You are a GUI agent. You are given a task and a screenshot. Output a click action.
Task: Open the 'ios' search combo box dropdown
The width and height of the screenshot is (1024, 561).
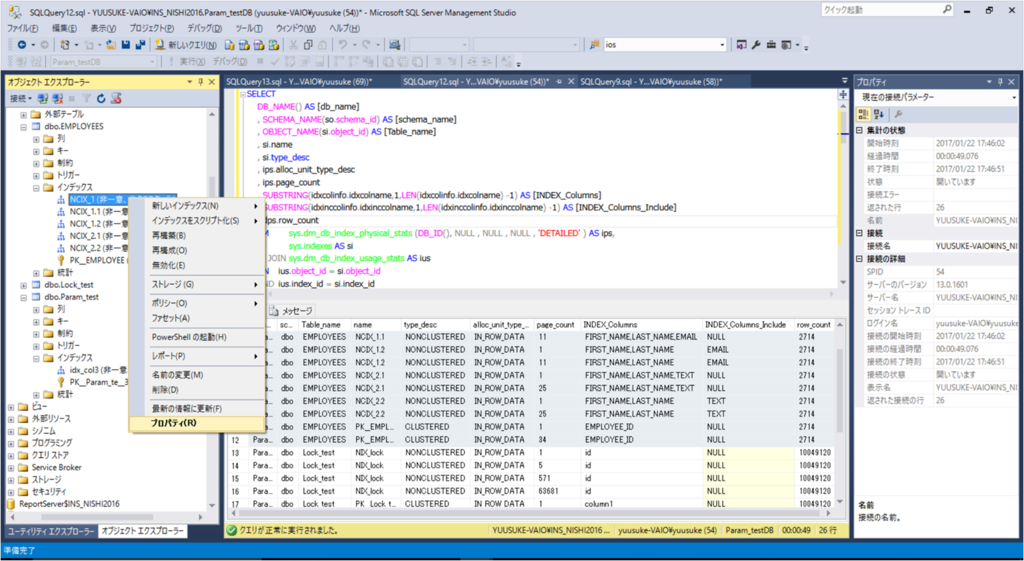click(722, 45)
